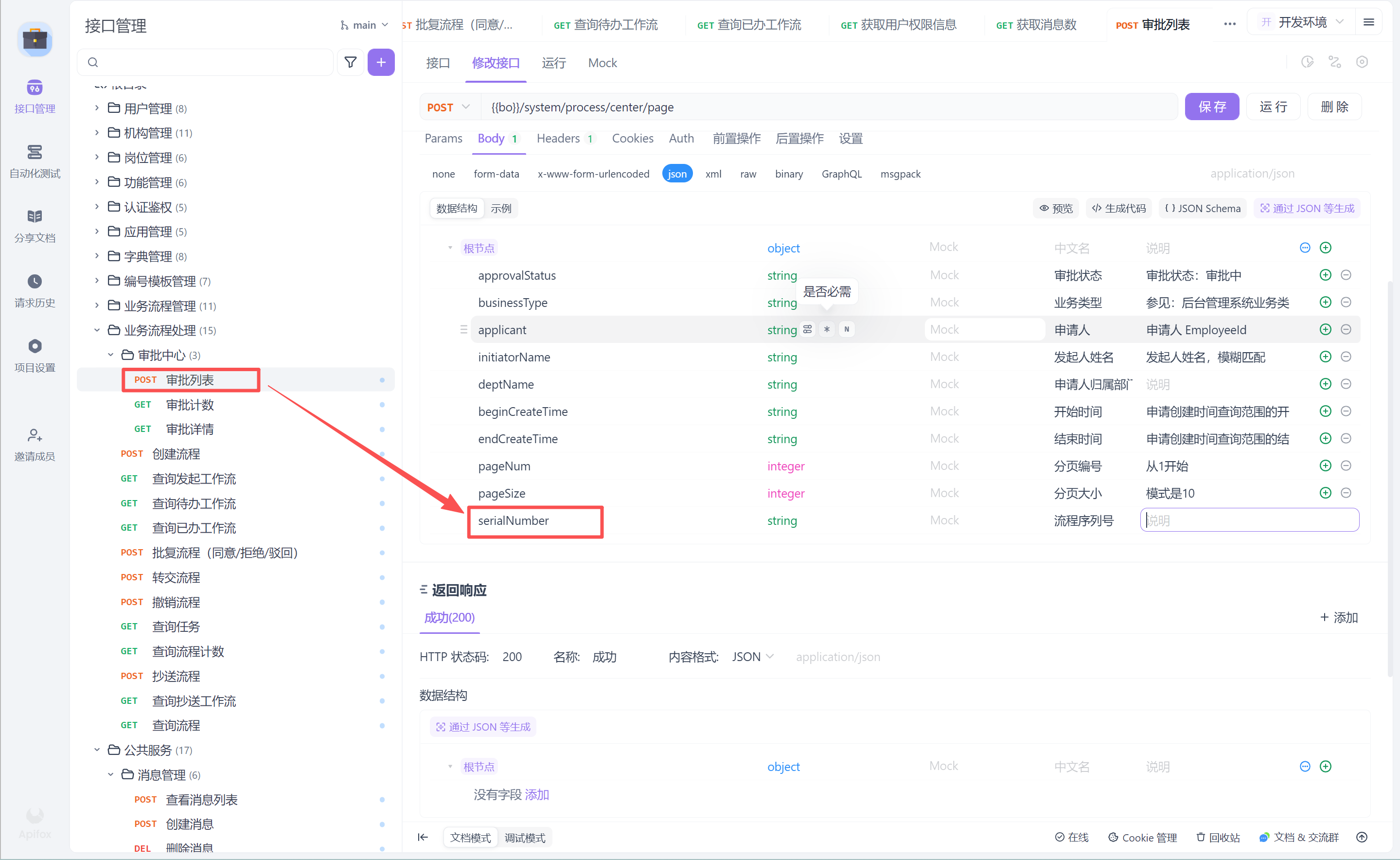Click the purple plus add button
The height and width of the screenshot is (860, 1400).
click(380, 62)
